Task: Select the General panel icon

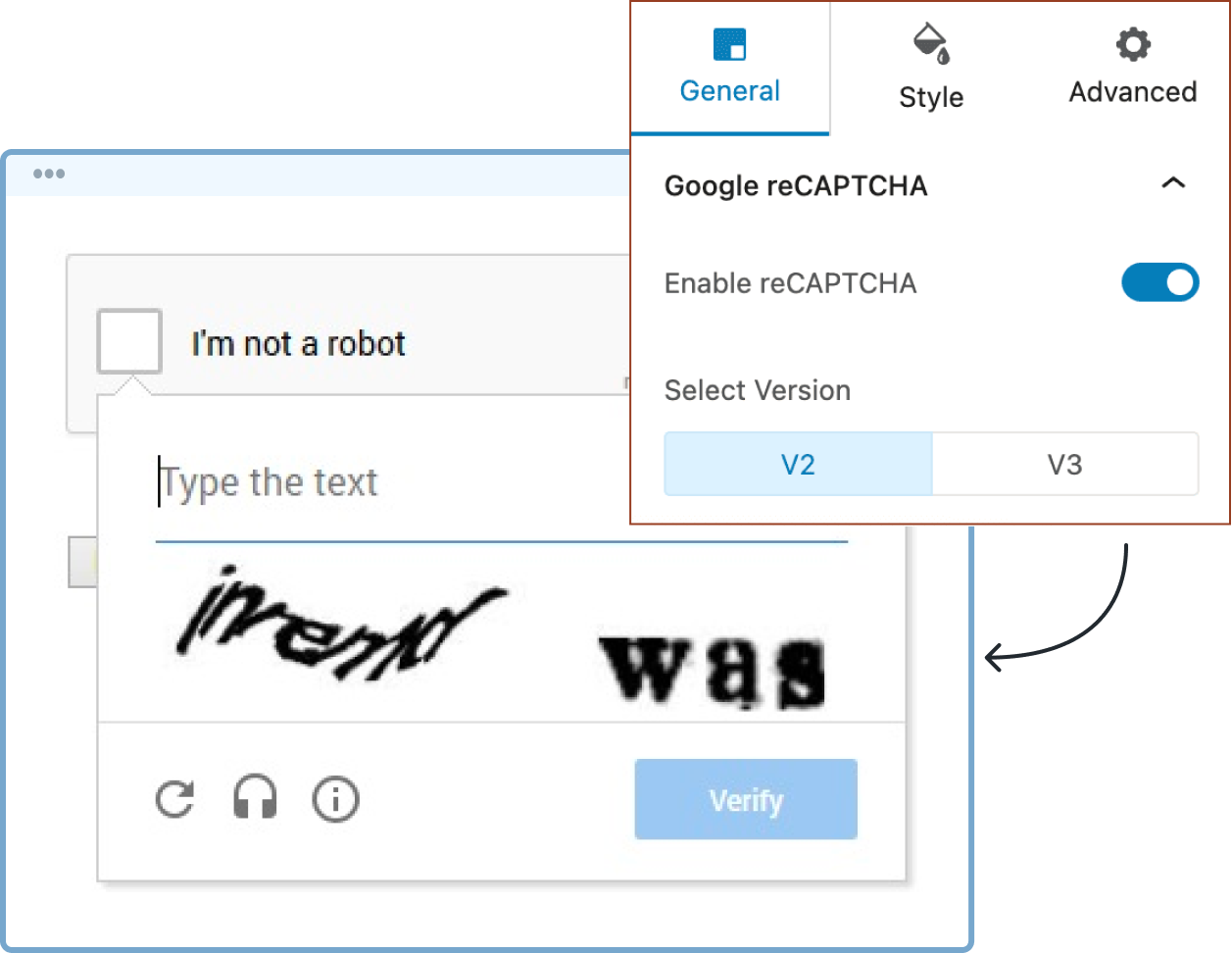Action: click(x=729, y=44)
